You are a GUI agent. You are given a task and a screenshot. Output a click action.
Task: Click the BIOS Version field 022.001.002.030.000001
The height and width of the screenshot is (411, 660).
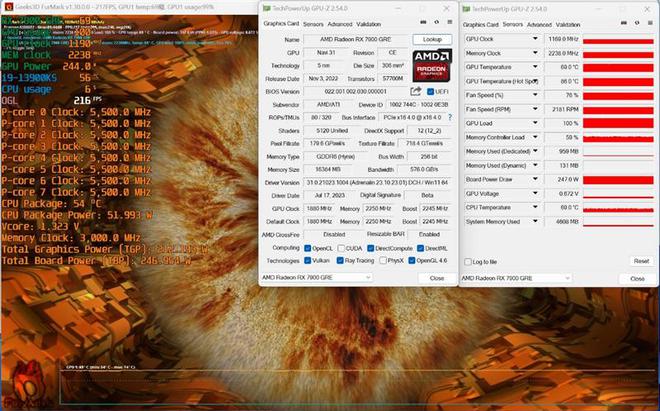(x=356, y=91)
